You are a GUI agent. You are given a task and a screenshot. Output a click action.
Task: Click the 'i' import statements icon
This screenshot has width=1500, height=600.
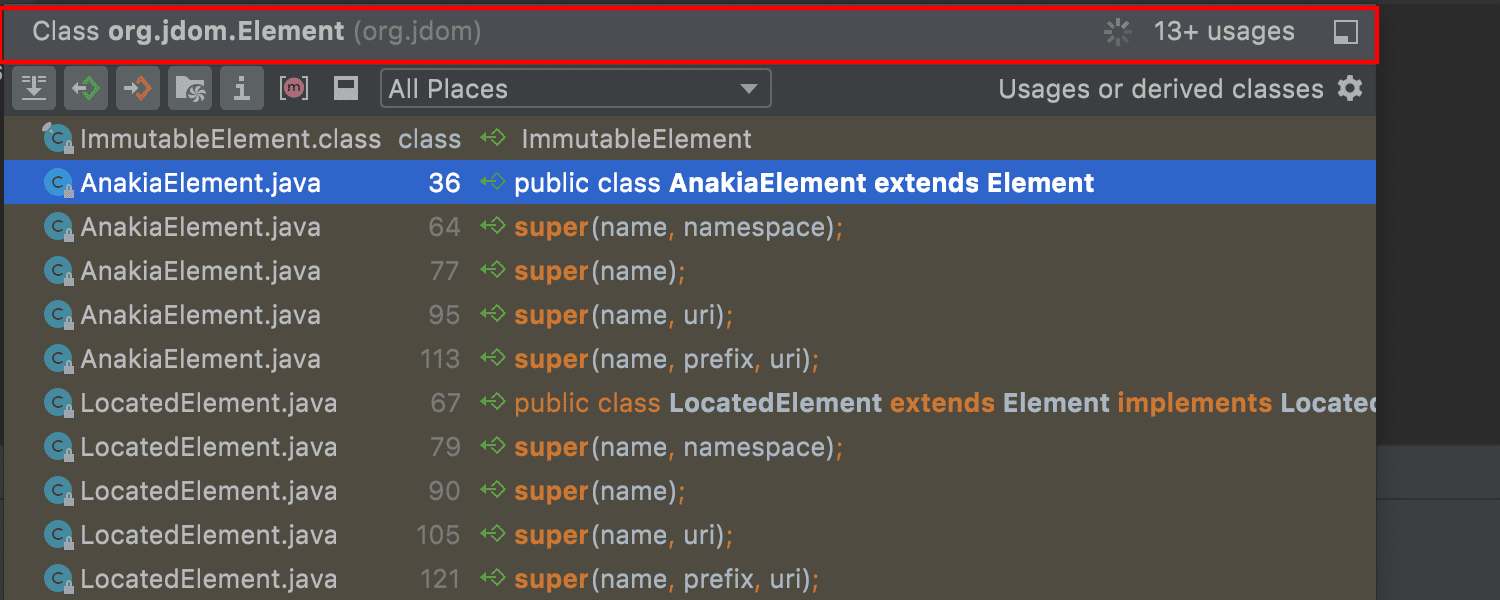241,89
